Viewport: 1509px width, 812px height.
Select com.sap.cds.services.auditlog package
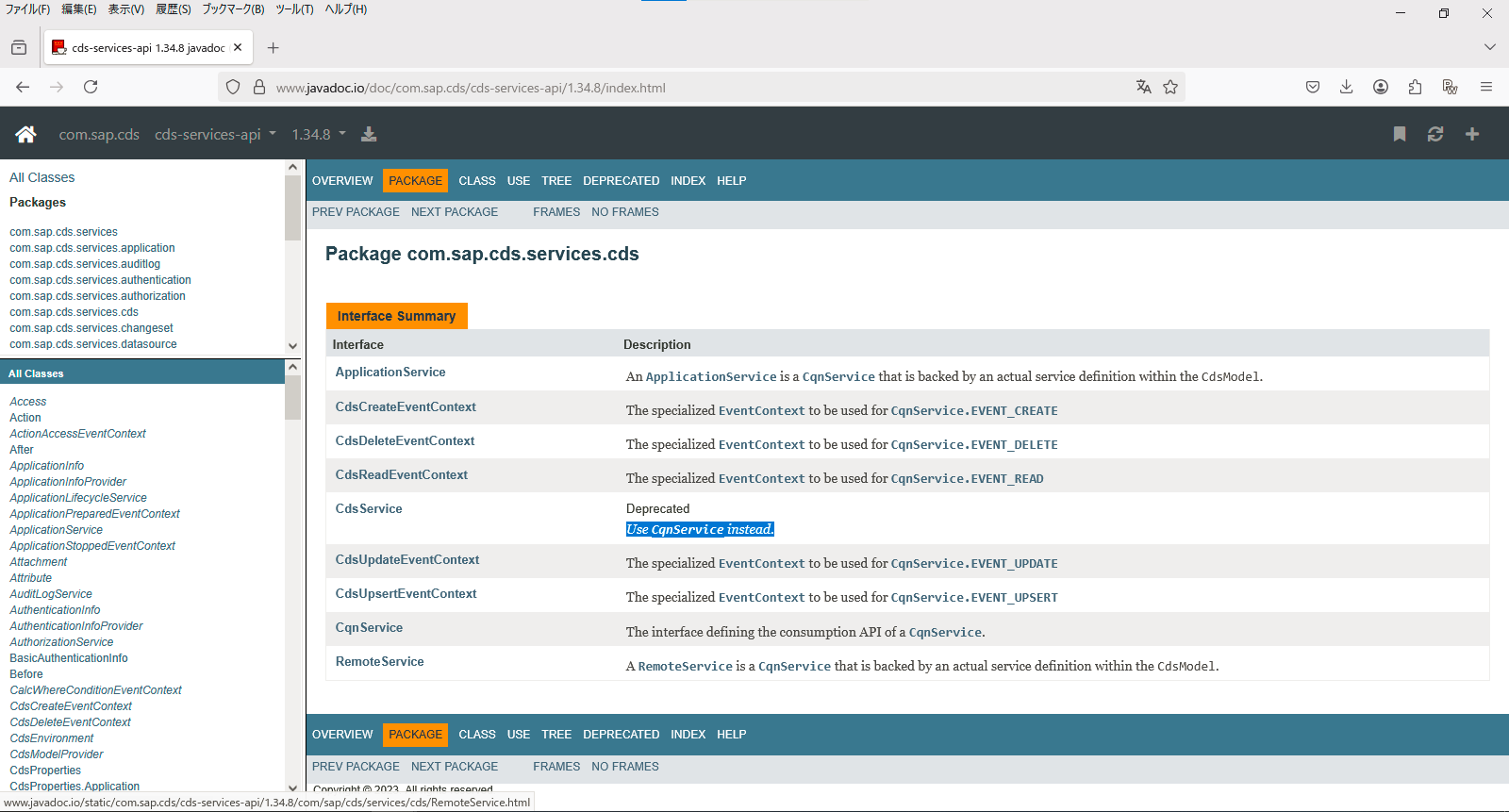tap(85, 264)
